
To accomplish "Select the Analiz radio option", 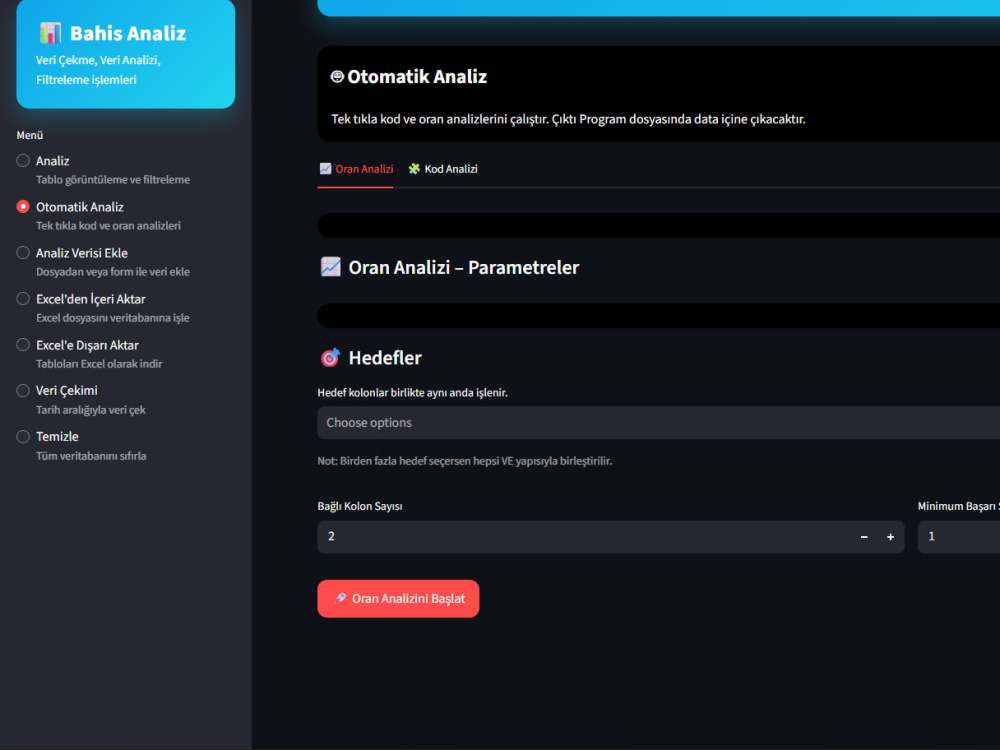I will (23, 161).
